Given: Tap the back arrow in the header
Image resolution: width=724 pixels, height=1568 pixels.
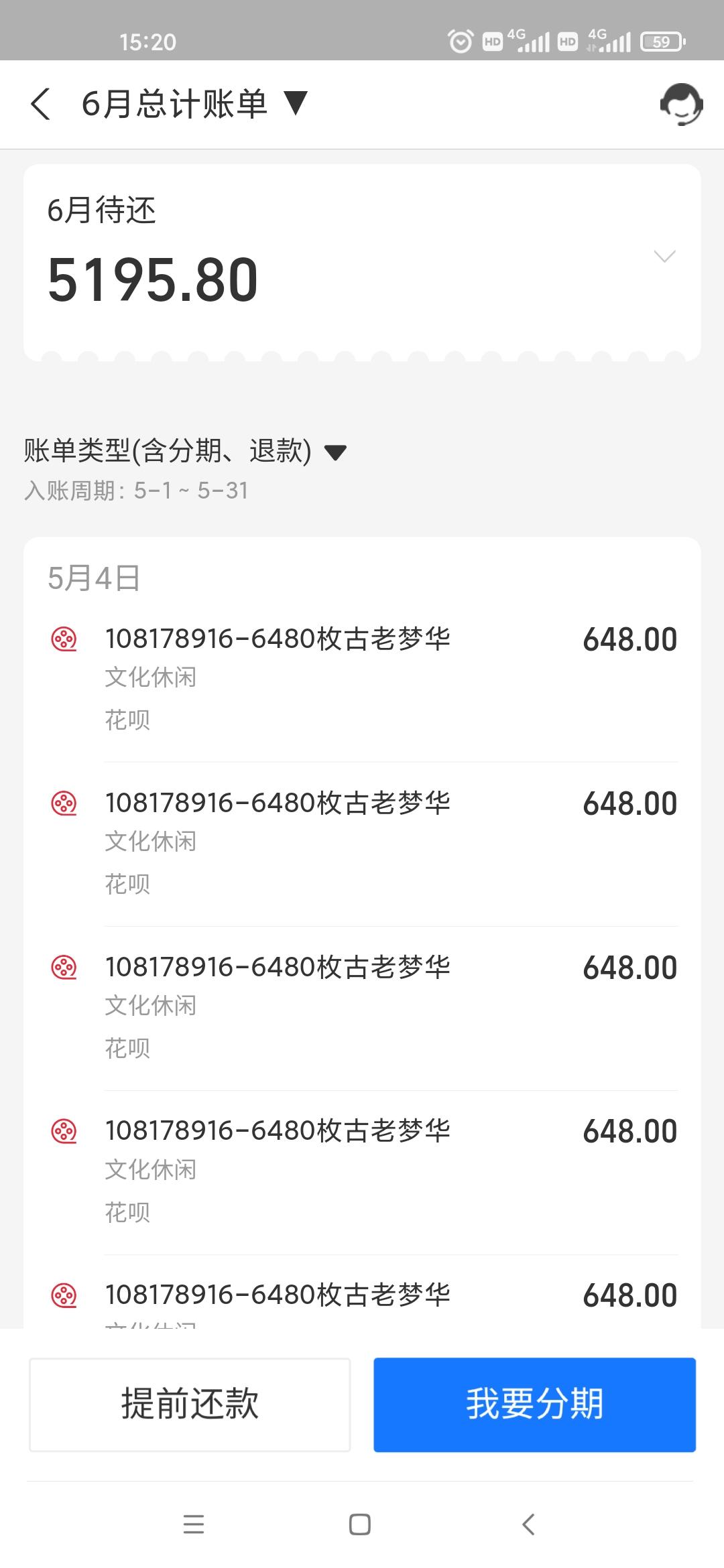Looking at the screenshot, I should 41,105.
